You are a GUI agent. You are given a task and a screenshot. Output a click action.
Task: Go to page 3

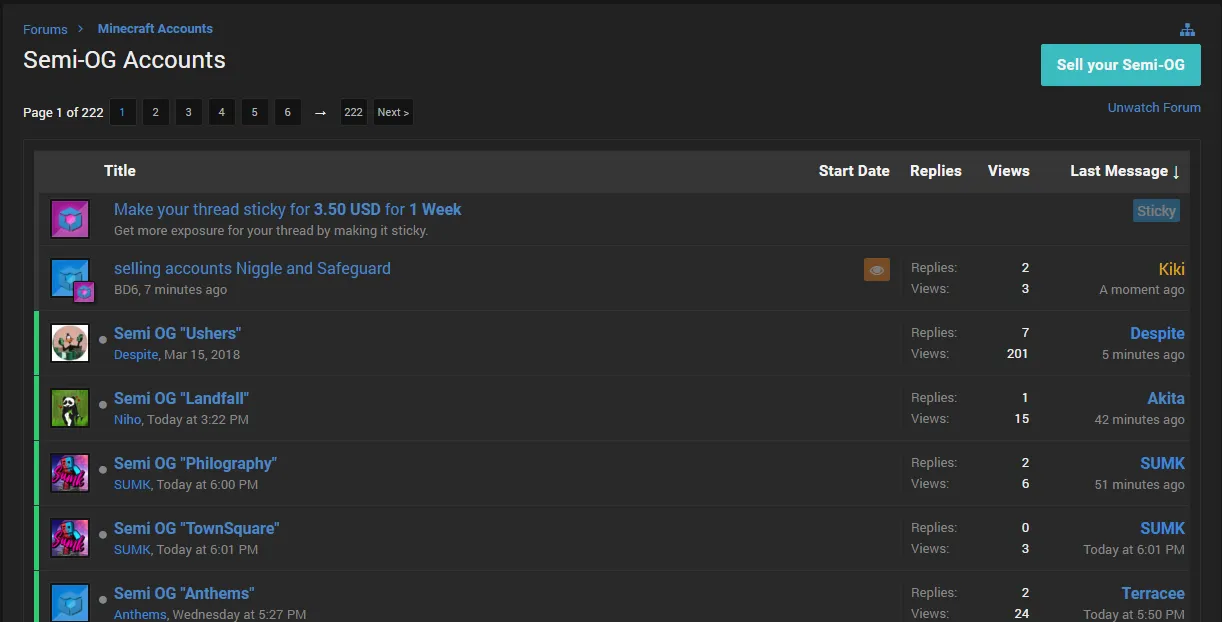[x=188, y=112]
